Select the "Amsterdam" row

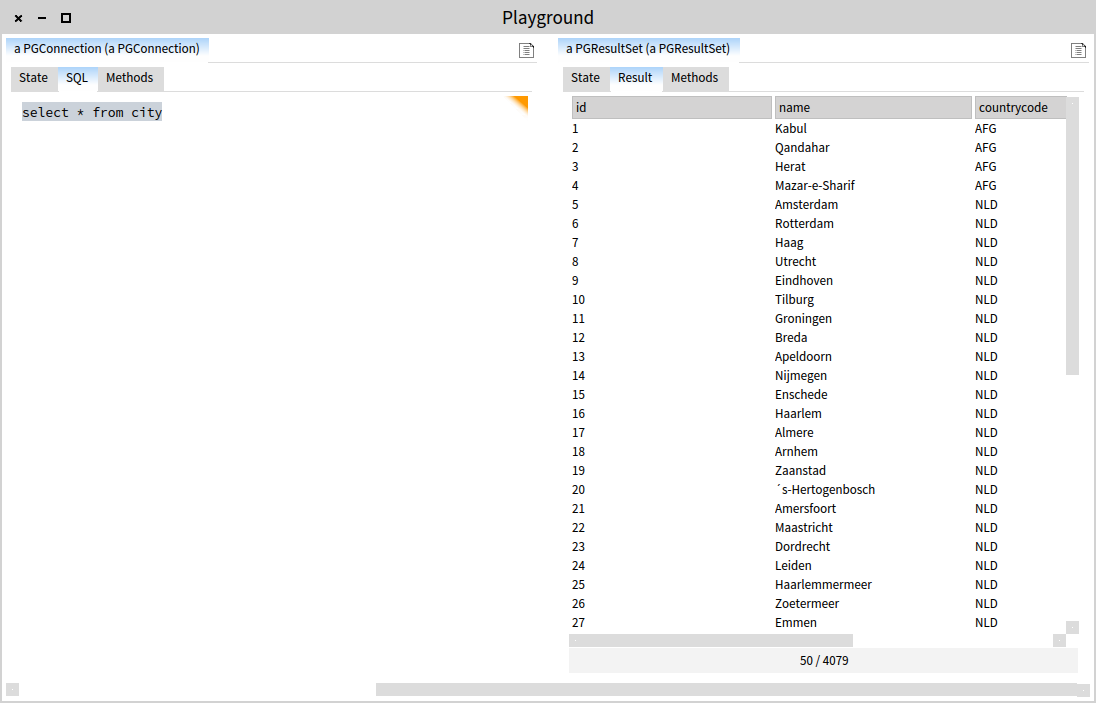[x=818, y=205]
